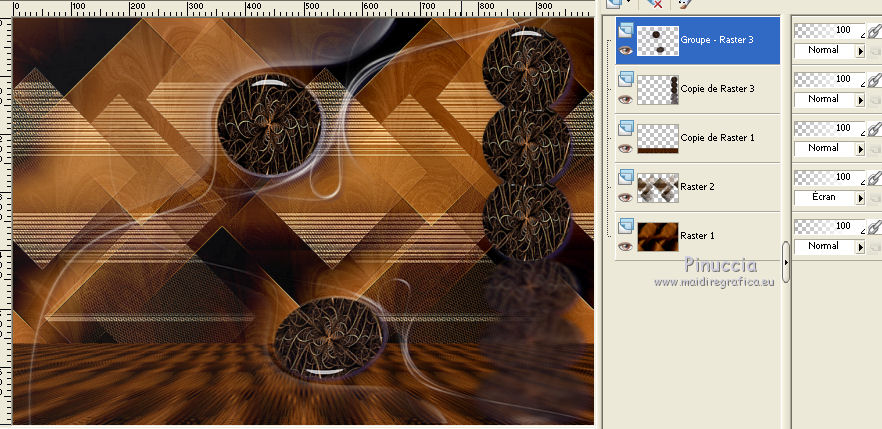882x429 pixels.
Task: Click the delete layer icon with red X
Action: [654, 3]
